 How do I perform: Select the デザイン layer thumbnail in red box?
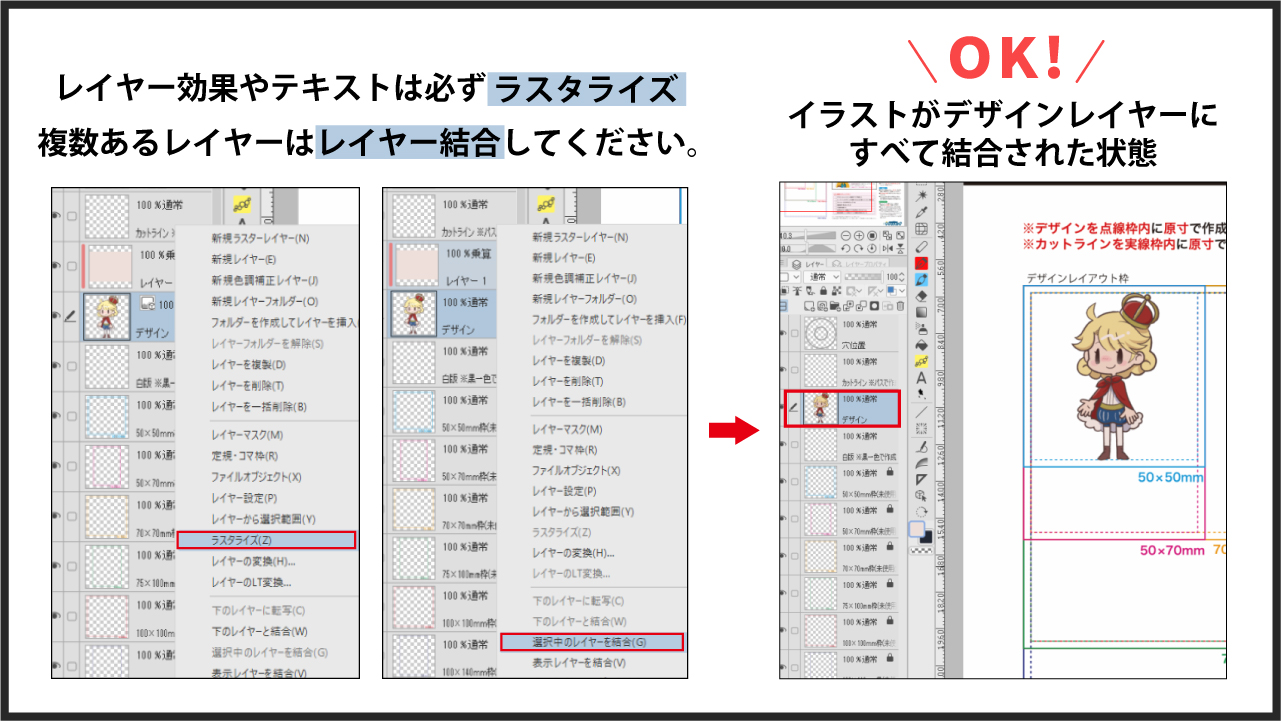821,409
